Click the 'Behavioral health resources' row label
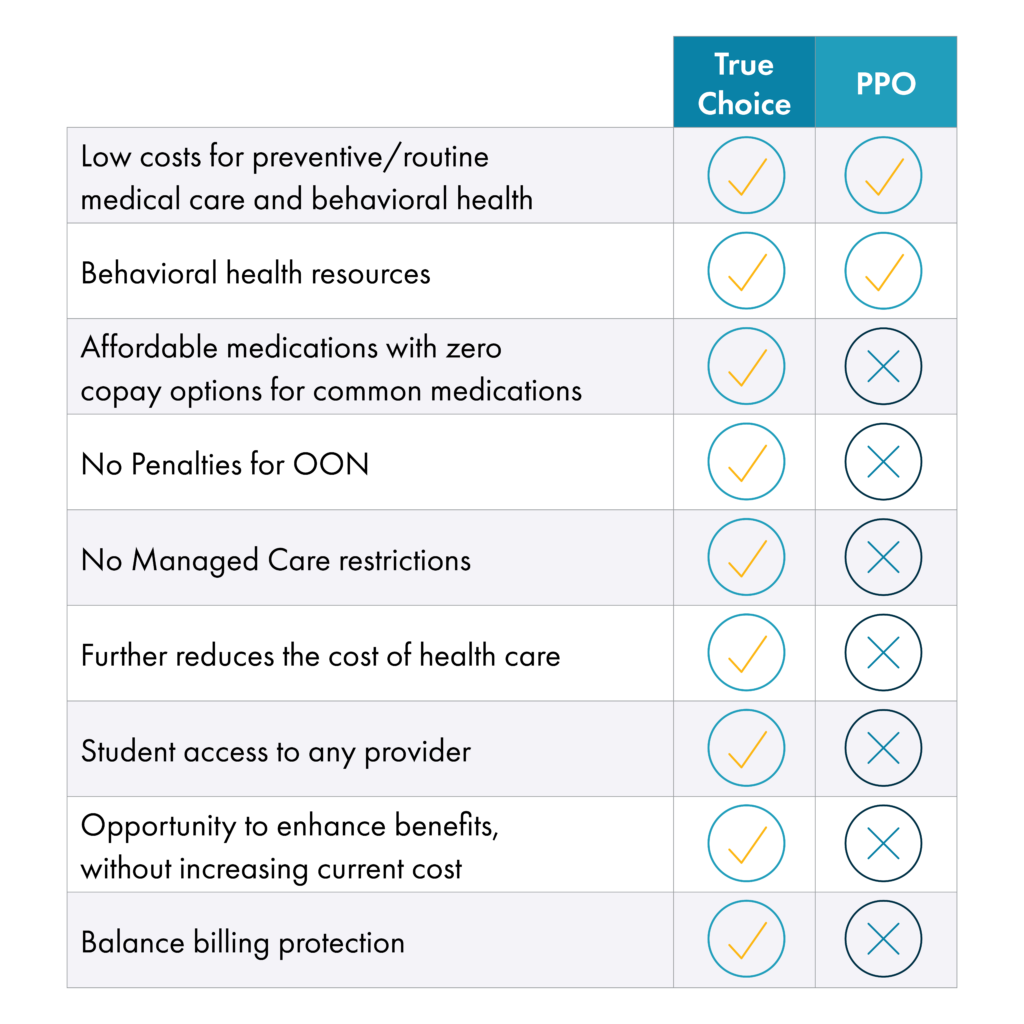 tap(256, 273)
